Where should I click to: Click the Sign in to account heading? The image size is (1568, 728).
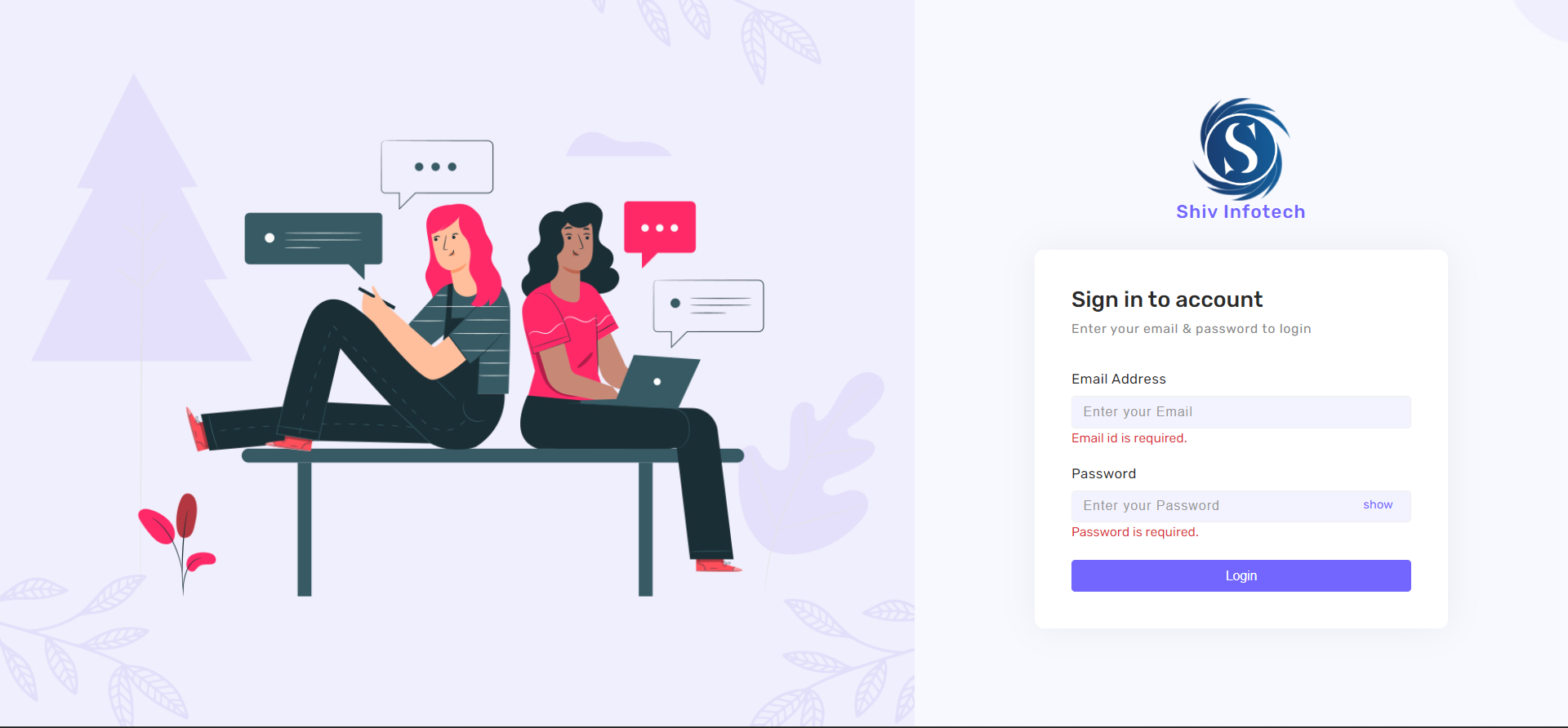1167,300
